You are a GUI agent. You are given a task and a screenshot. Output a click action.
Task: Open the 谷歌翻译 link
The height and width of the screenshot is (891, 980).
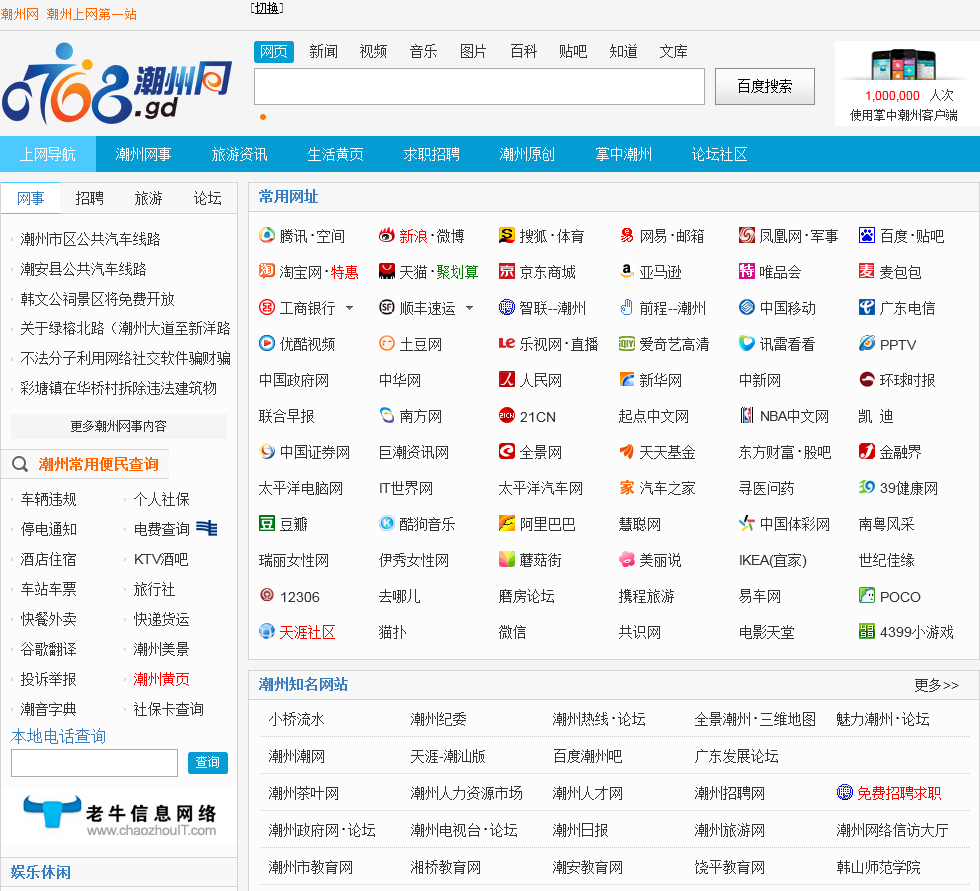(48, 649)
